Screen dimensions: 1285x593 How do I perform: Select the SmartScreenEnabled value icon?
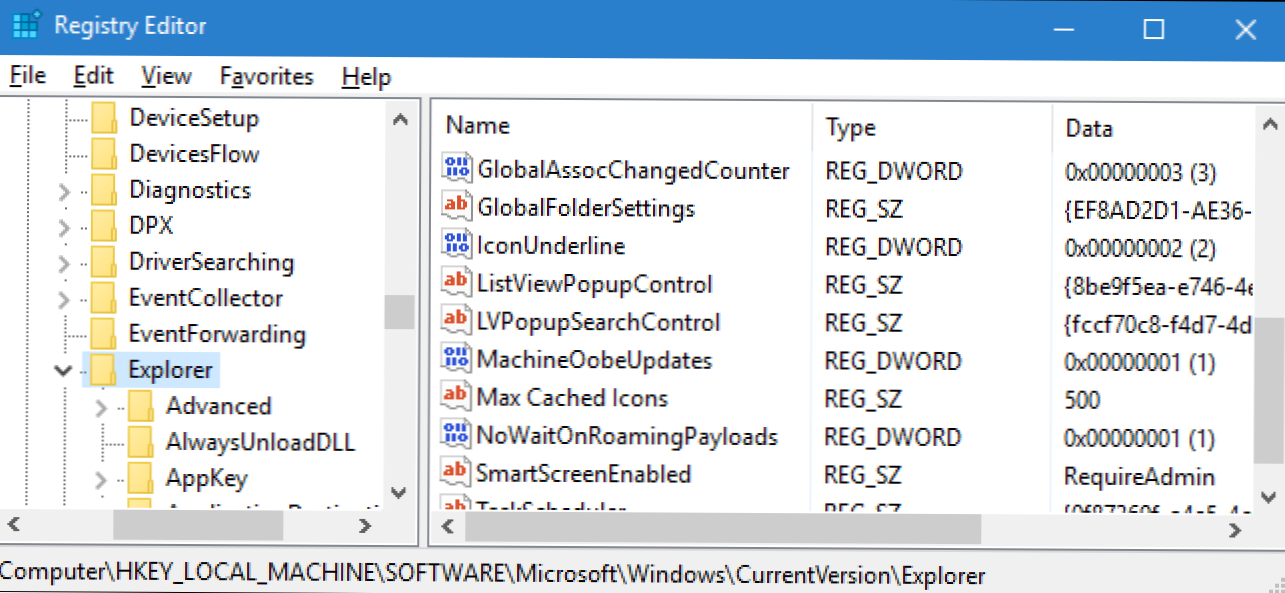click(456, 473)
